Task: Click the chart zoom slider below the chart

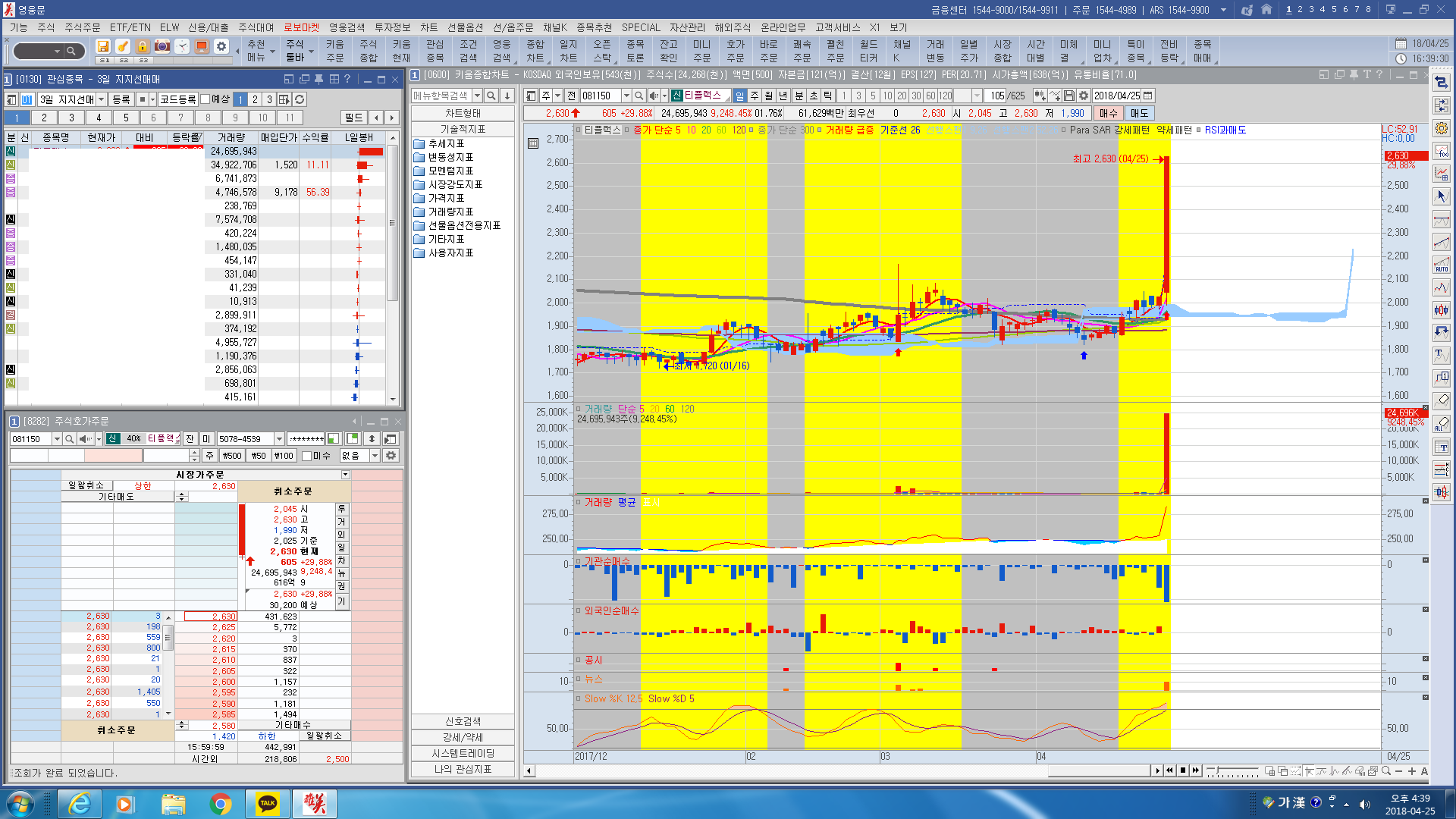Action: pos(1232,771)
